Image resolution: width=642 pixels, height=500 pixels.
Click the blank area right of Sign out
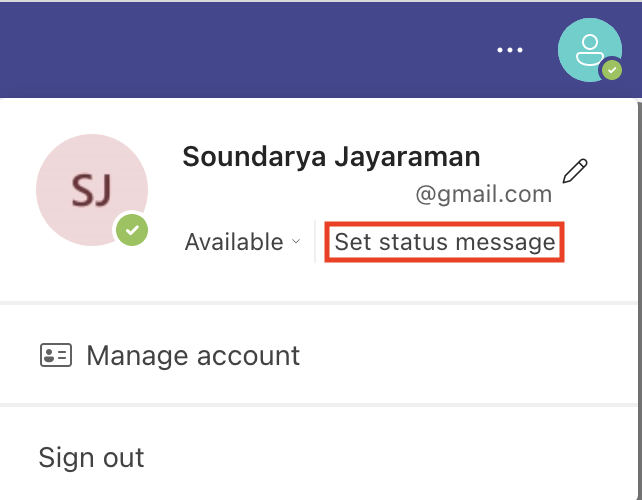click(400, 458)
